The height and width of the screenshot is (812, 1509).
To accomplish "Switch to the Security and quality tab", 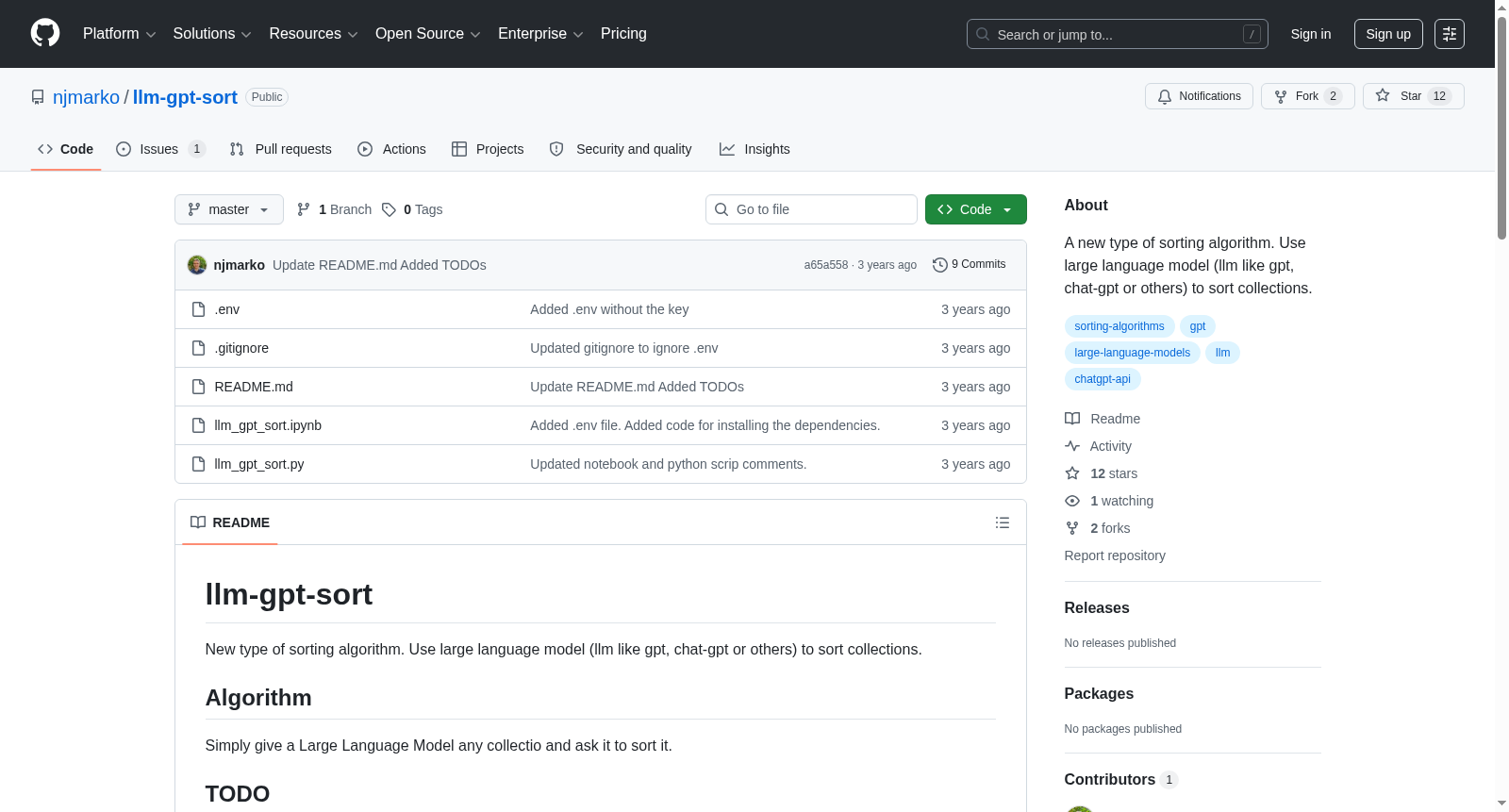I will pyautogui.click(x=621, y=149).
